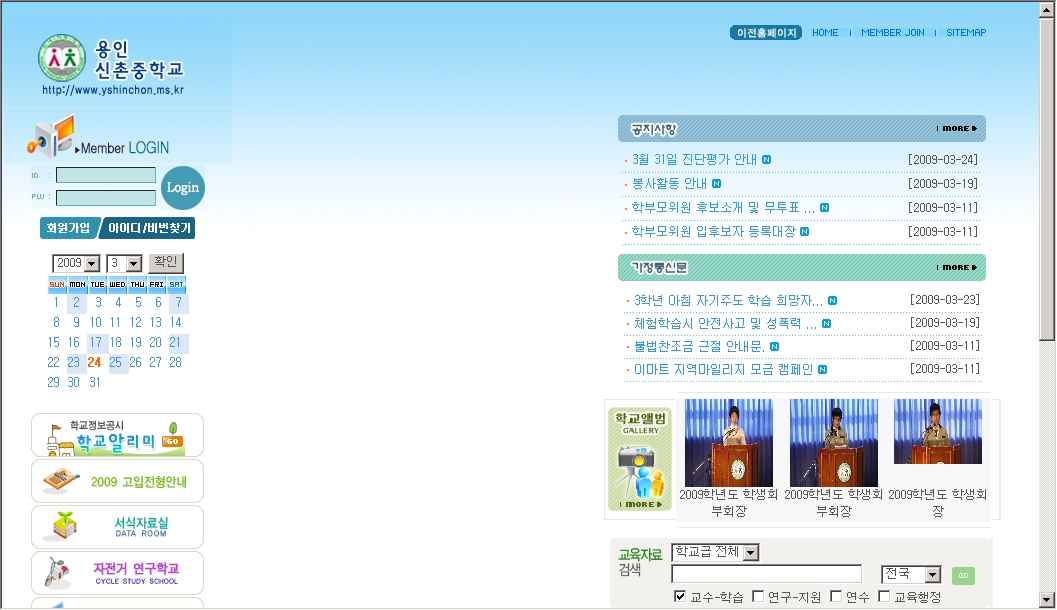
Task: Expand the 학교급 전체 dropdown
Action: pos(751,553)
